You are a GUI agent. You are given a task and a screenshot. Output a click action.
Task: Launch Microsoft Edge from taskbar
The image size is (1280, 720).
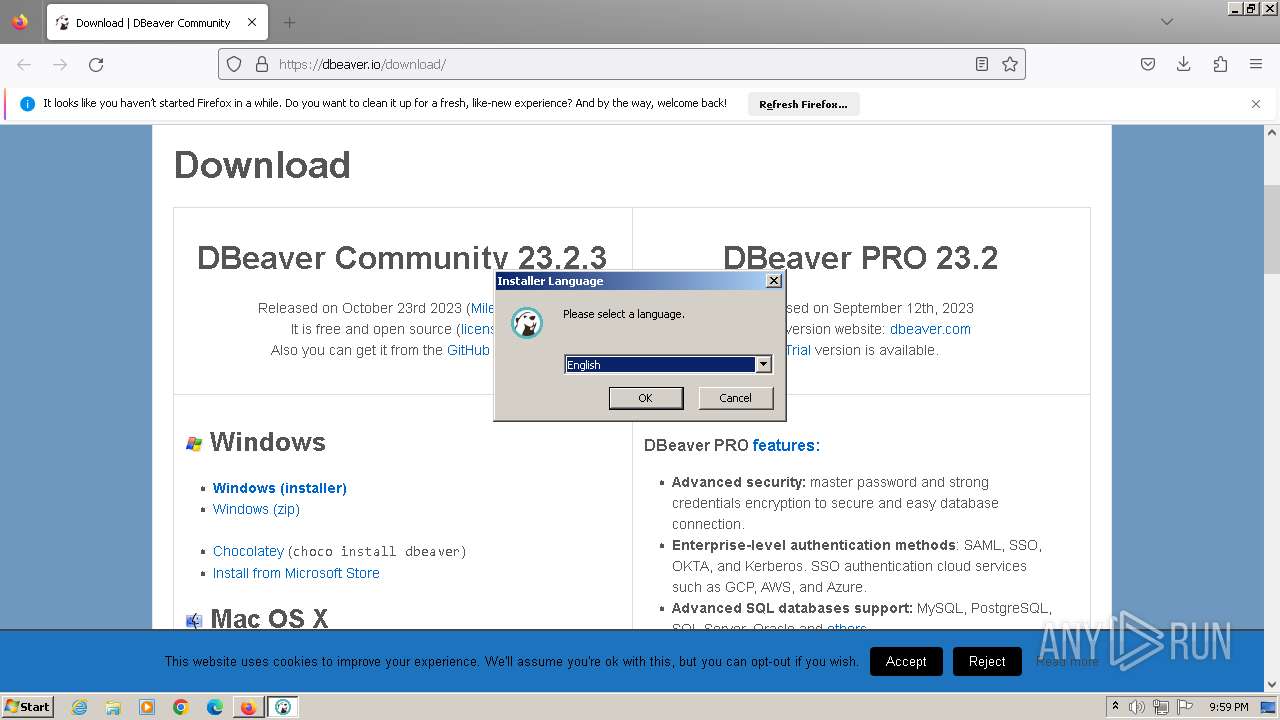(x=215, y=707)
